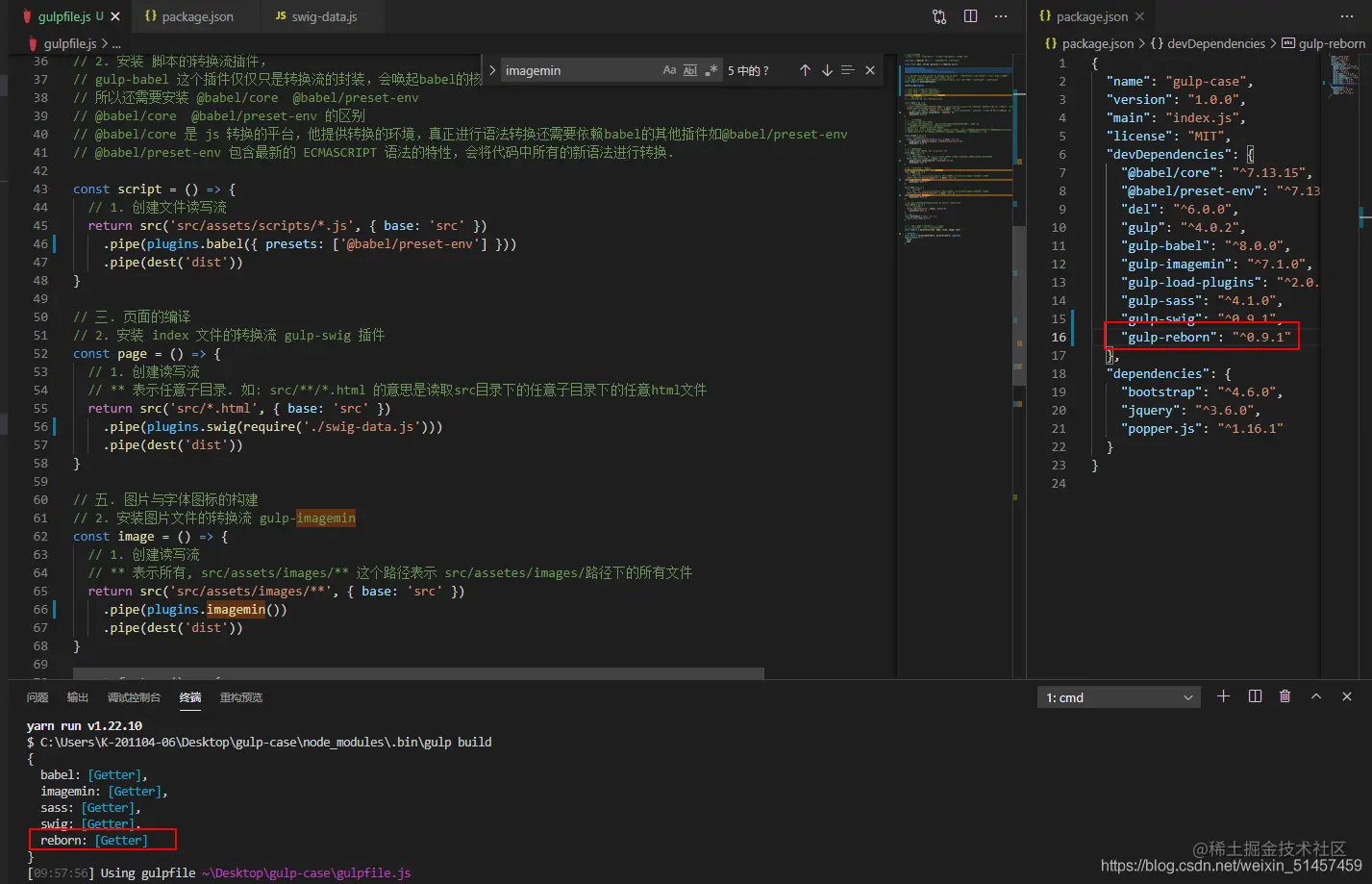Split the left editor to the right
The image size is (1372, 884).
[x=970, y=16]
